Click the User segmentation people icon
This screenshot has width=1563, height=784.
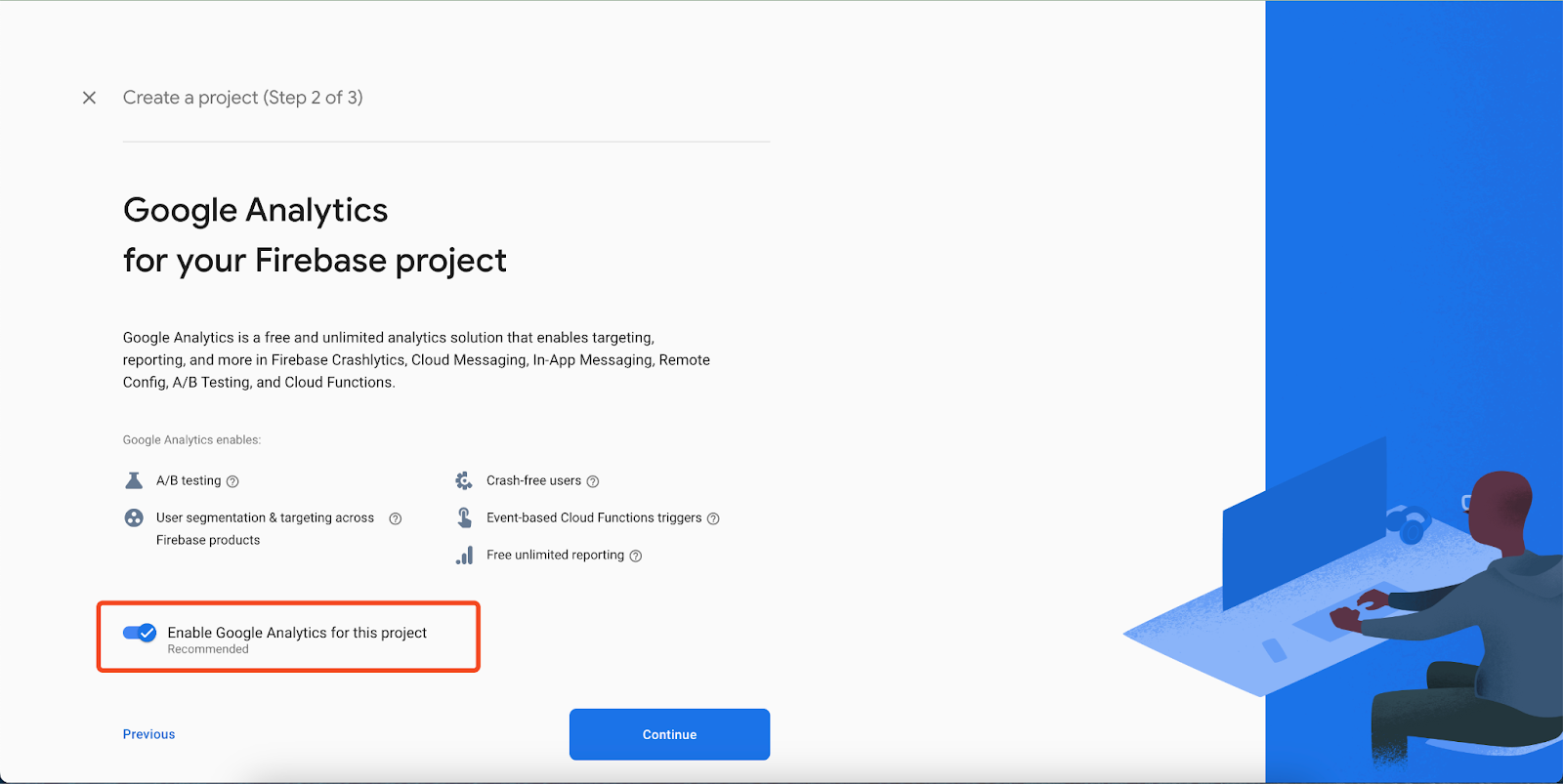point(134,517)
